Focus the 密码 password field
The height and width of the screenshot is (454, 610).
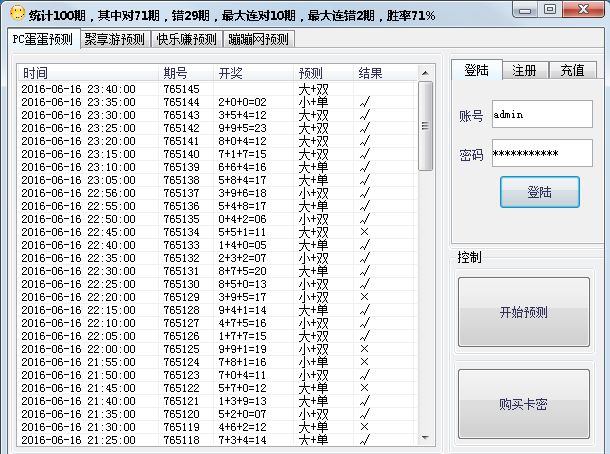pos(542,153)
